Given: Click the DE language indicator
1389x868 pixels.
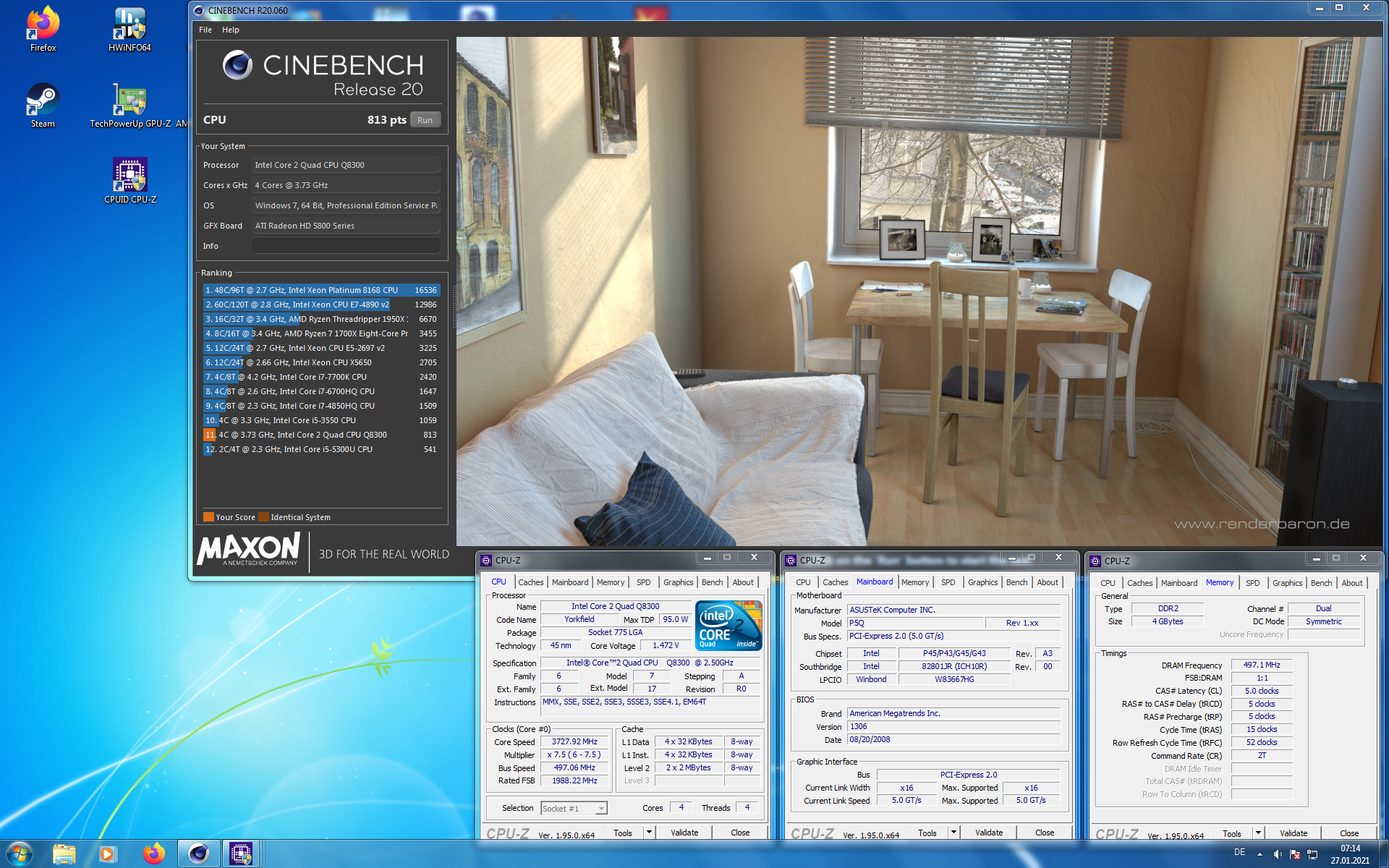Looking at the screenshot, I should (1239, 853).
